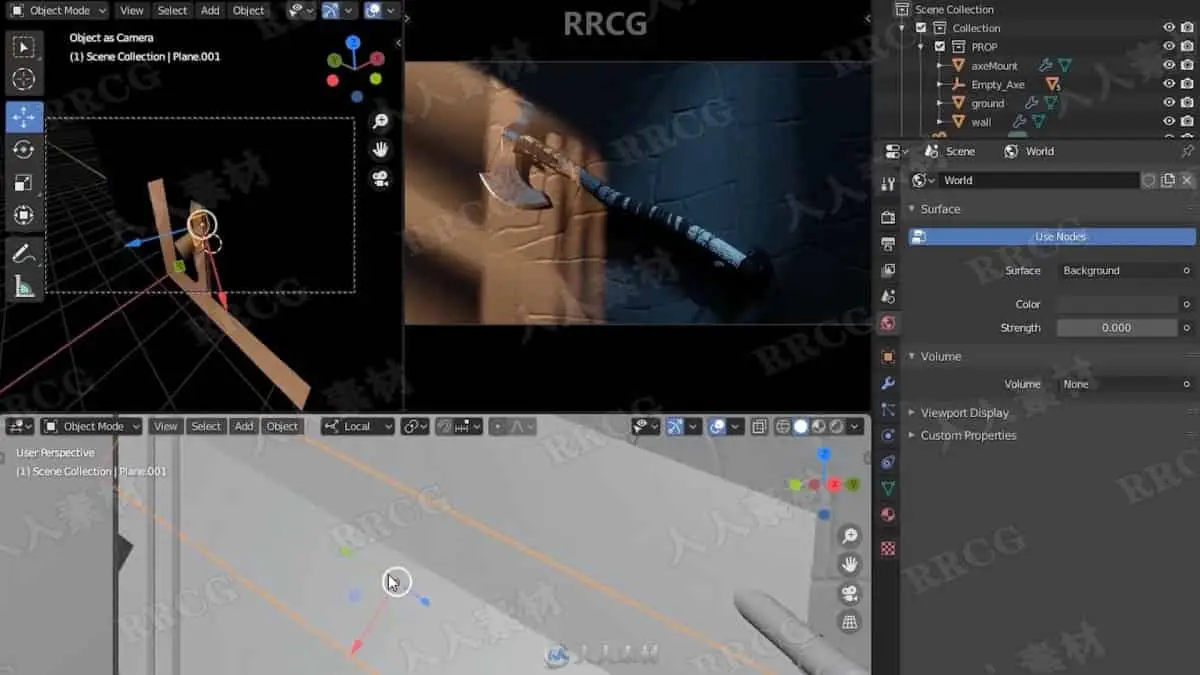This screenshot has width=1200, height=675.
Task: Open Particles properties tab
Action: point(887,410)
